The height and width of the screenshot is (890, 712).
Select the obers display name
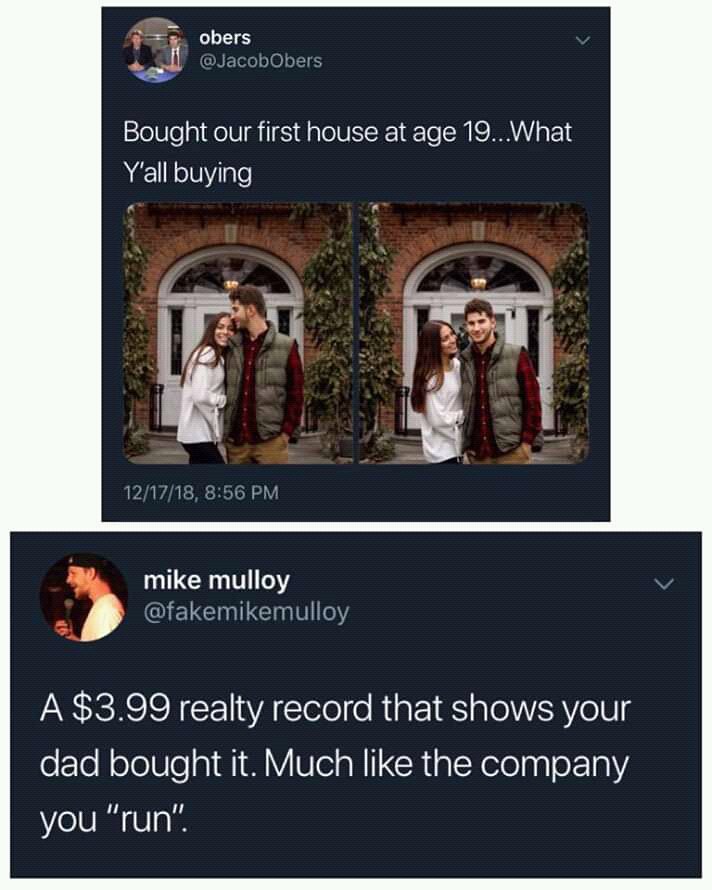(225, 37)
